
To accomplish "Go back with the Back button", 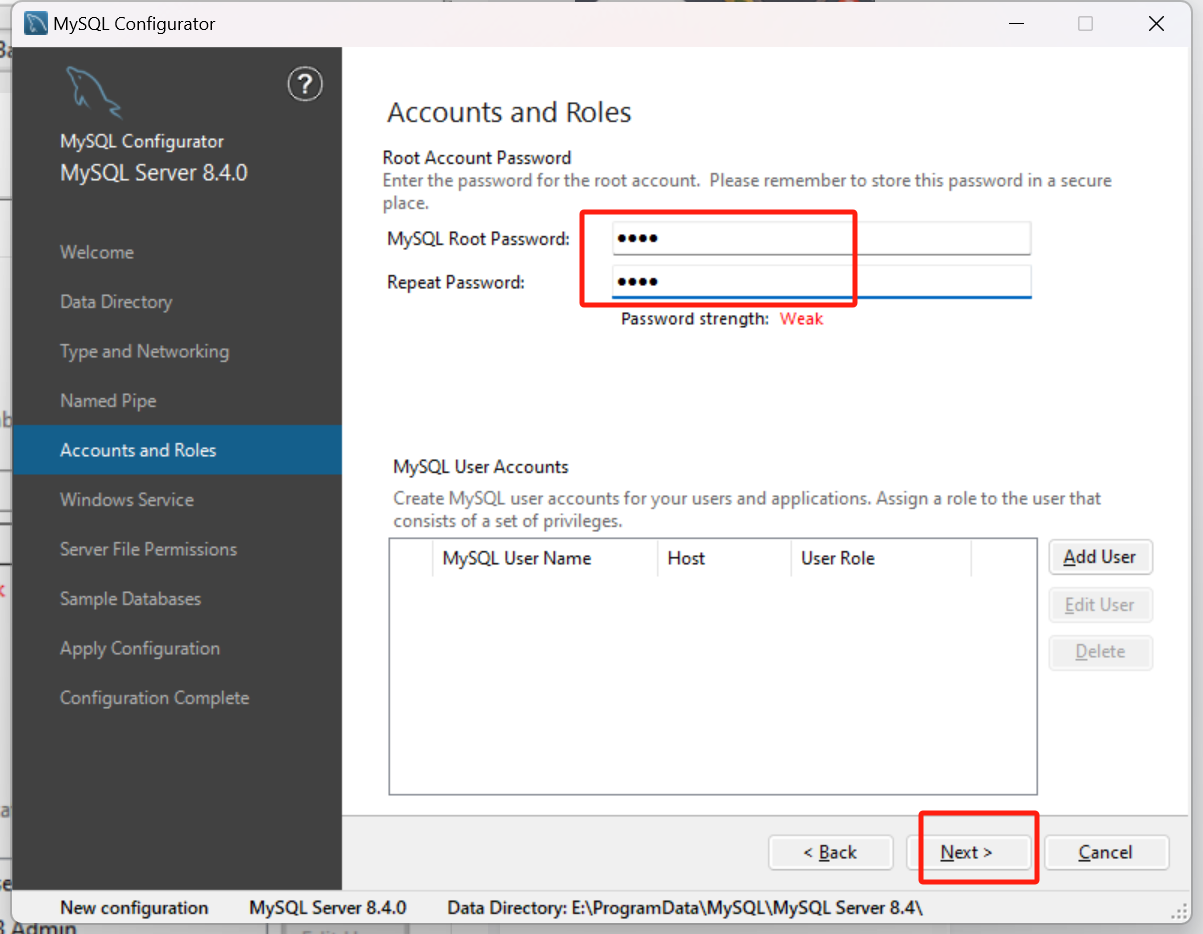I will [830, 852].
